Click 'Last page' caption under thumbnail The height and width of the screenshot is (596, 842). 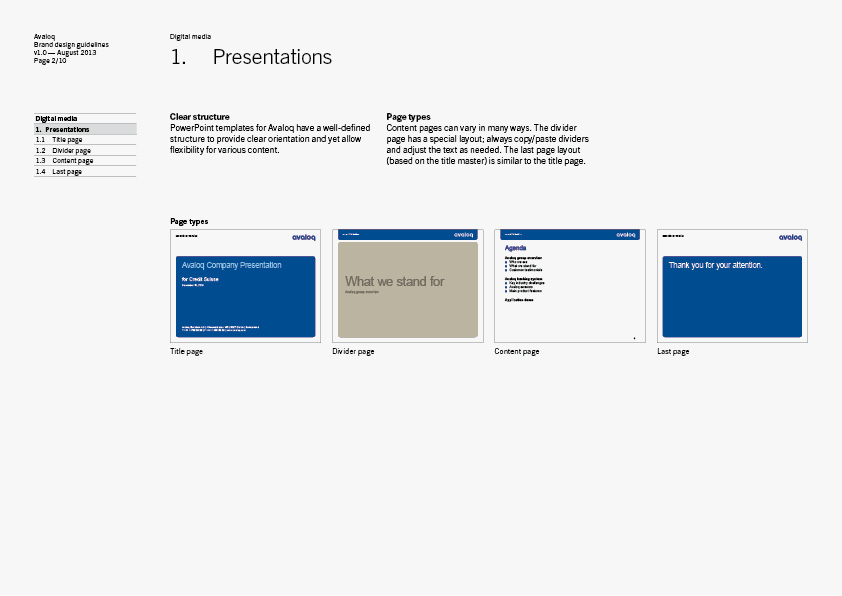(x=673, y=351)
